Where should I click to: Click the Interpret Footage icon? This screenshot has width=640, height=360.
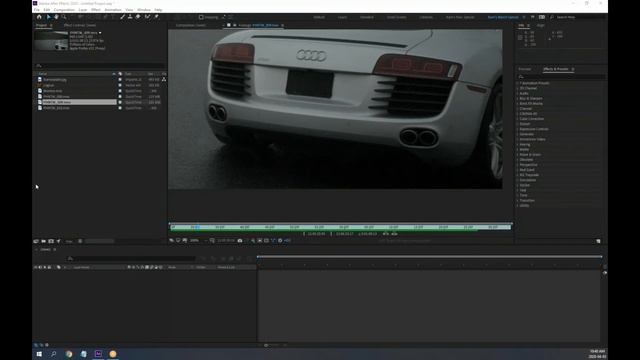pyautogui.click(x=36, y=241)
